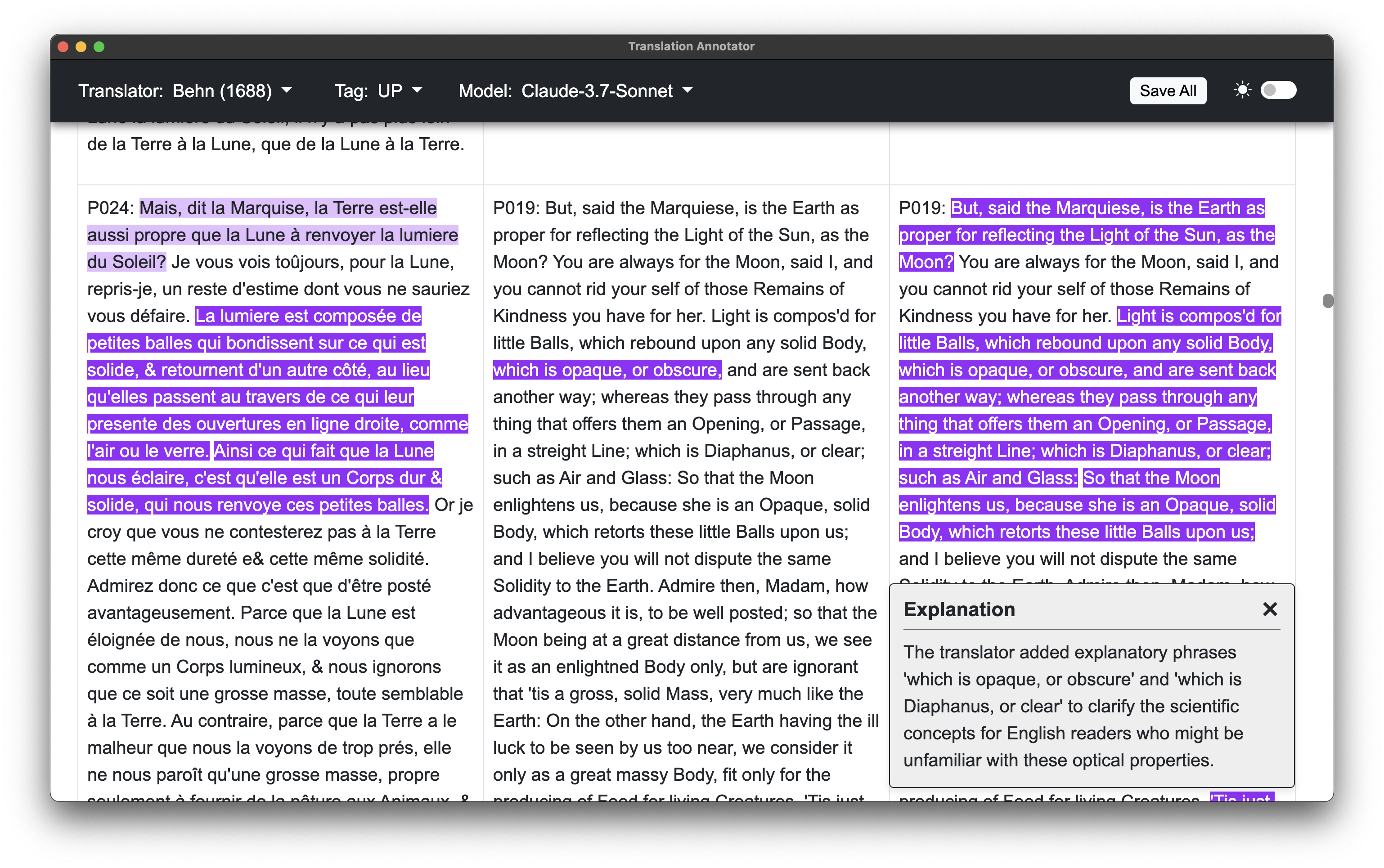Click the Save All button
The height and width of the screenshot is (868, 1384).
1167,91
